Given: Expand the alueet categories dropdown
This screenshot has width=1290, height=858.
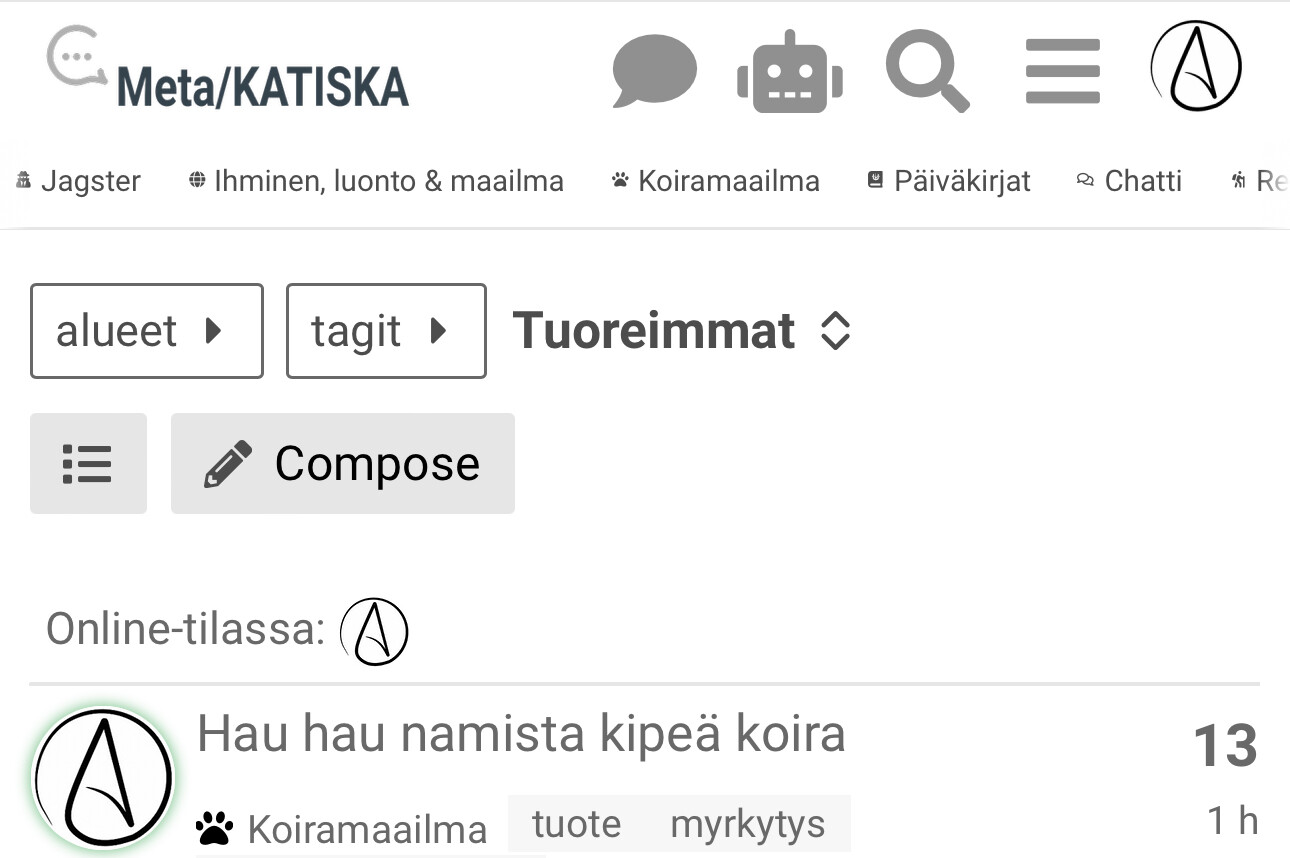Looking at the screenshot, I should click(146, 331).
